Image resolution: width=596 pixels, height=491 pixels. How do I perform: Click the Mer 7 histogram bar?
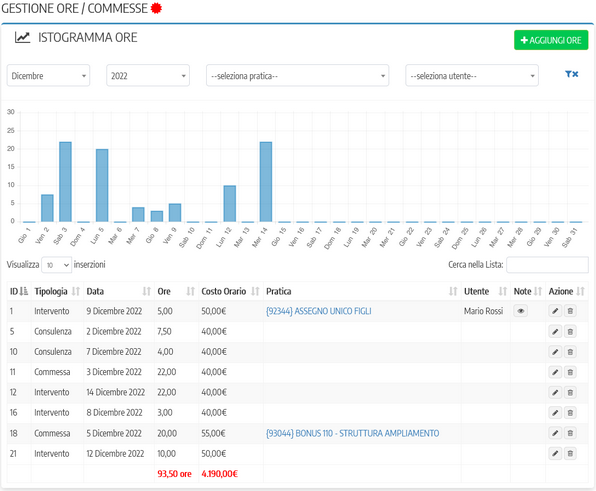tap(138, 215)
